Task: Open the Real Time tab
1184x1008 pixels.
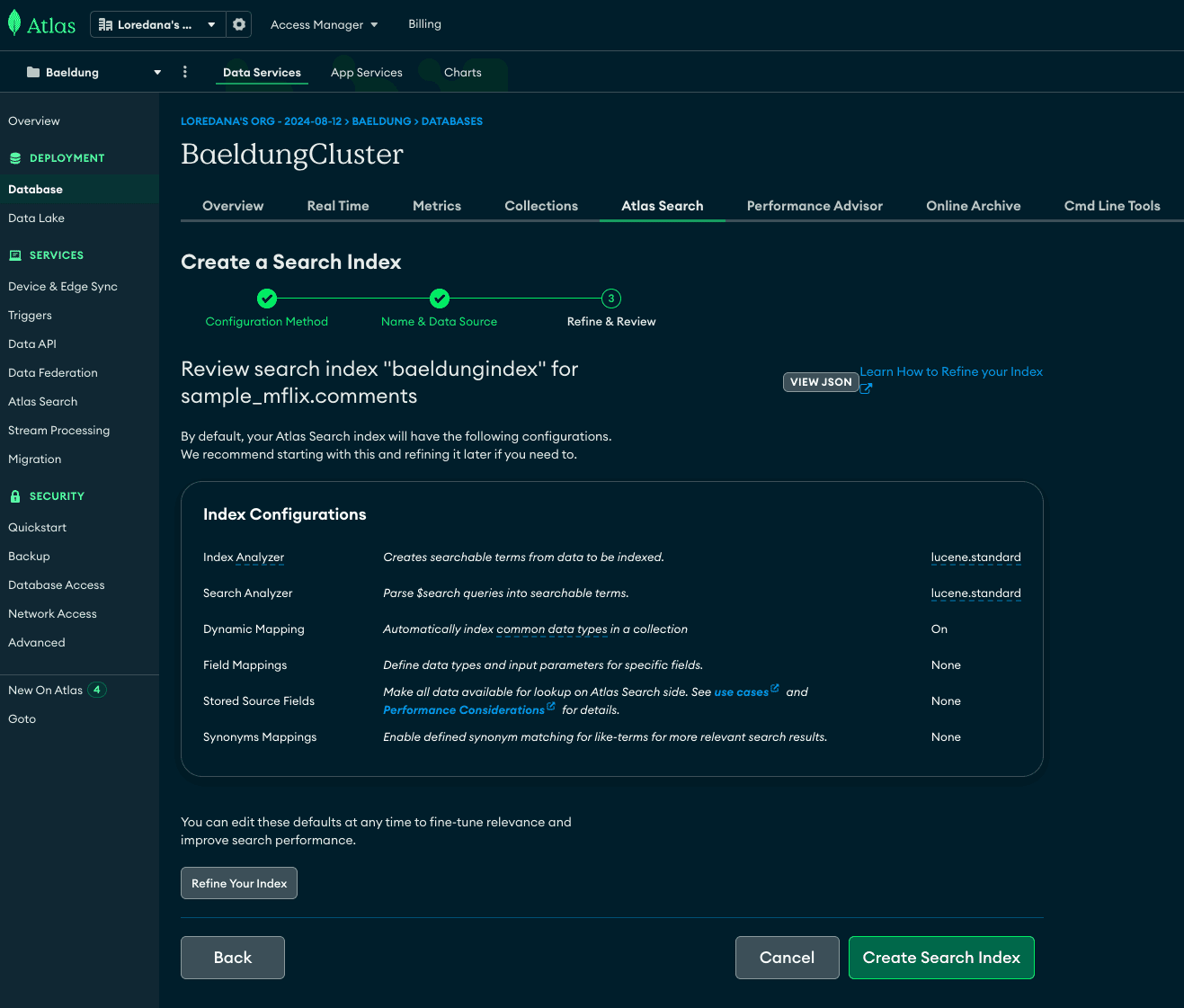Action: click(338, 206)
